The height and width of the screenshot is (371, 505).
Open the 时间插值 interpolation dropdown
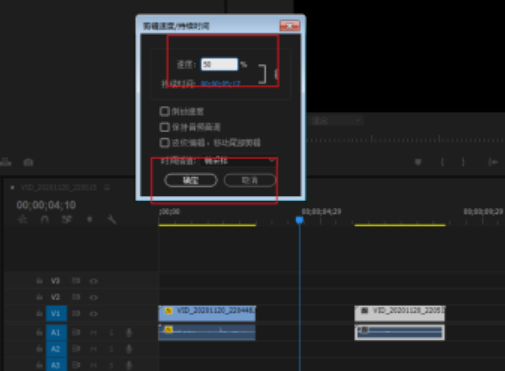tap(239, 161)
